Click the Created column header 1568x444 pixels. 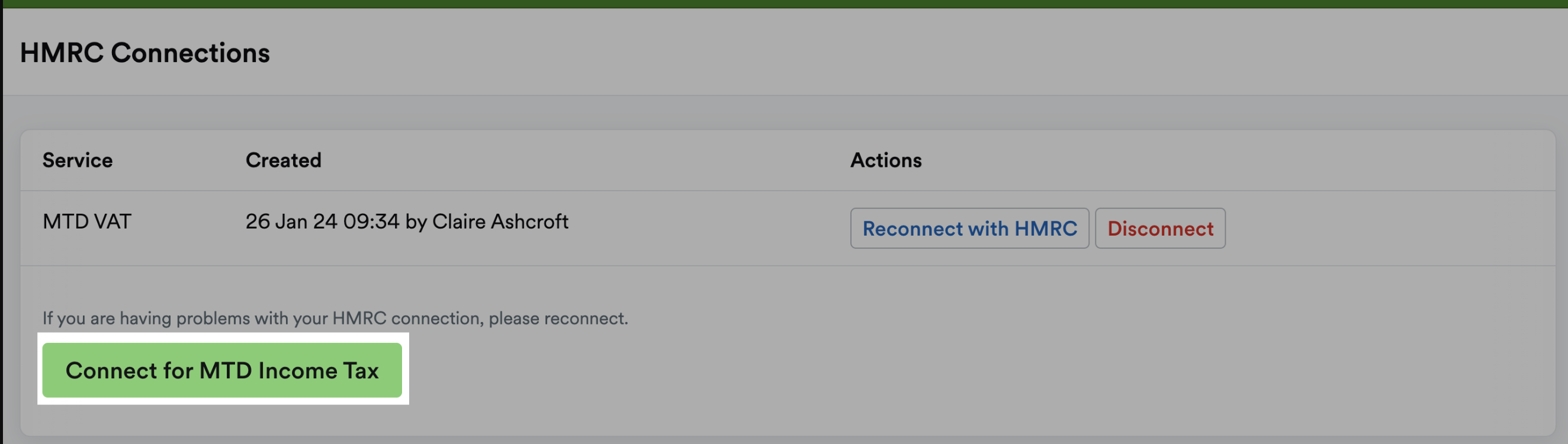pos(283,160)
